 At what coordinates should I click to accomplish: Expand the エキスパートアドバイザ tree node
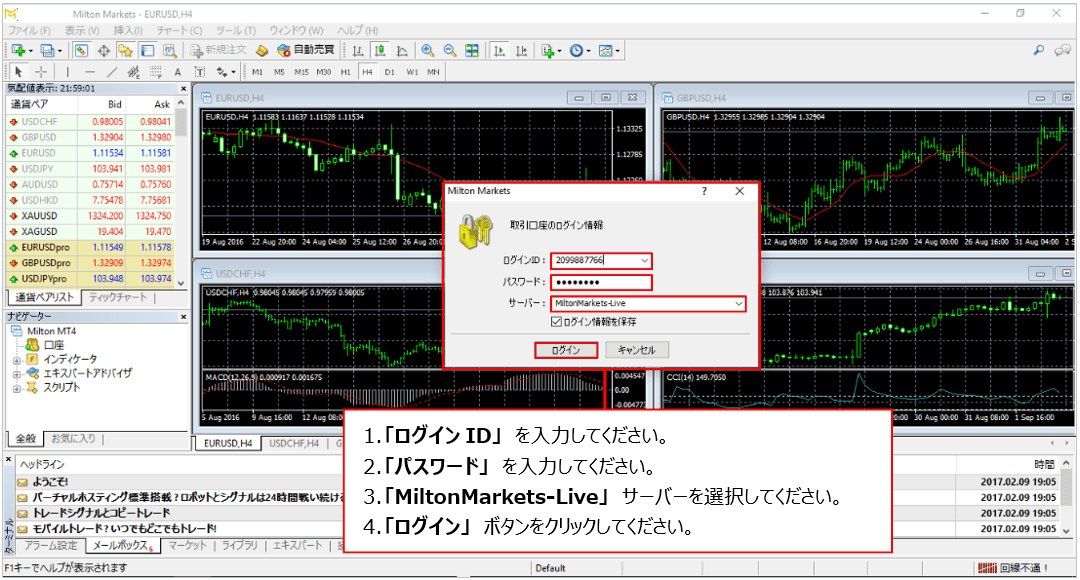tap(17, 374)
